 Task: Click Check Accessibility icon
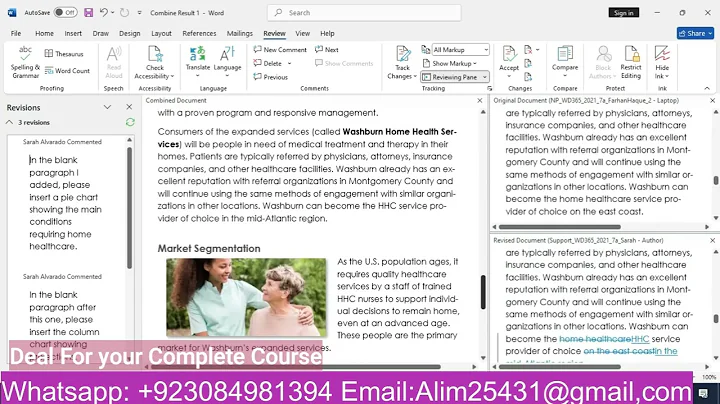[x=155, y=55]
